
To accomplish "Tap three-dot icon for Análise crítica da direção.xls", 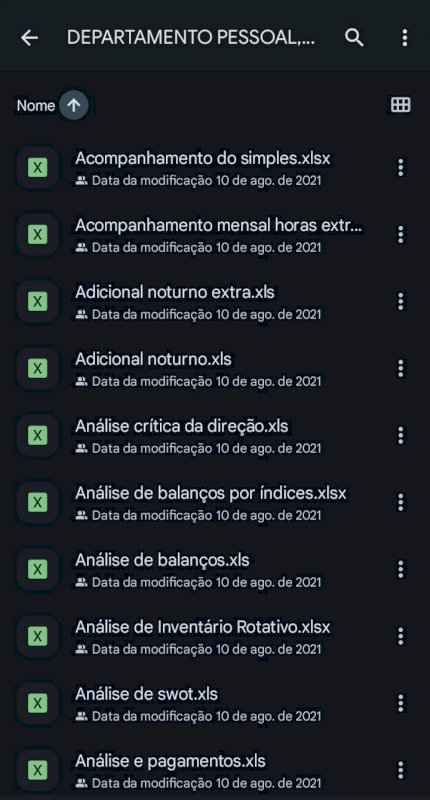I will (x=401, y=435).
